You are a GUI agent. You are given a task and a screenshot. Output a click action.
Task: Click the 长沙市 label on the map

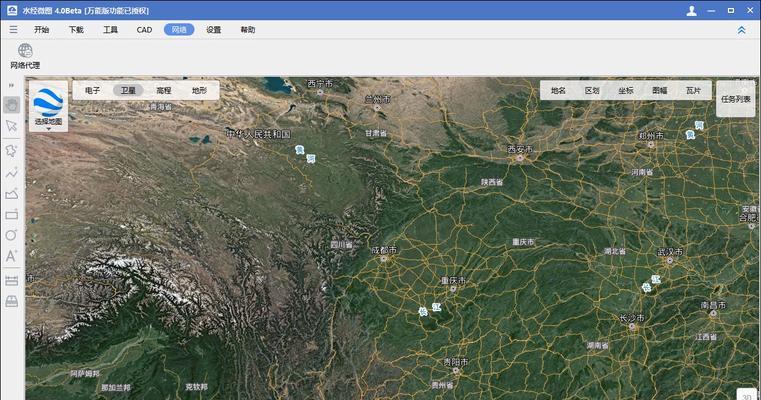click(x=632, y=318)
